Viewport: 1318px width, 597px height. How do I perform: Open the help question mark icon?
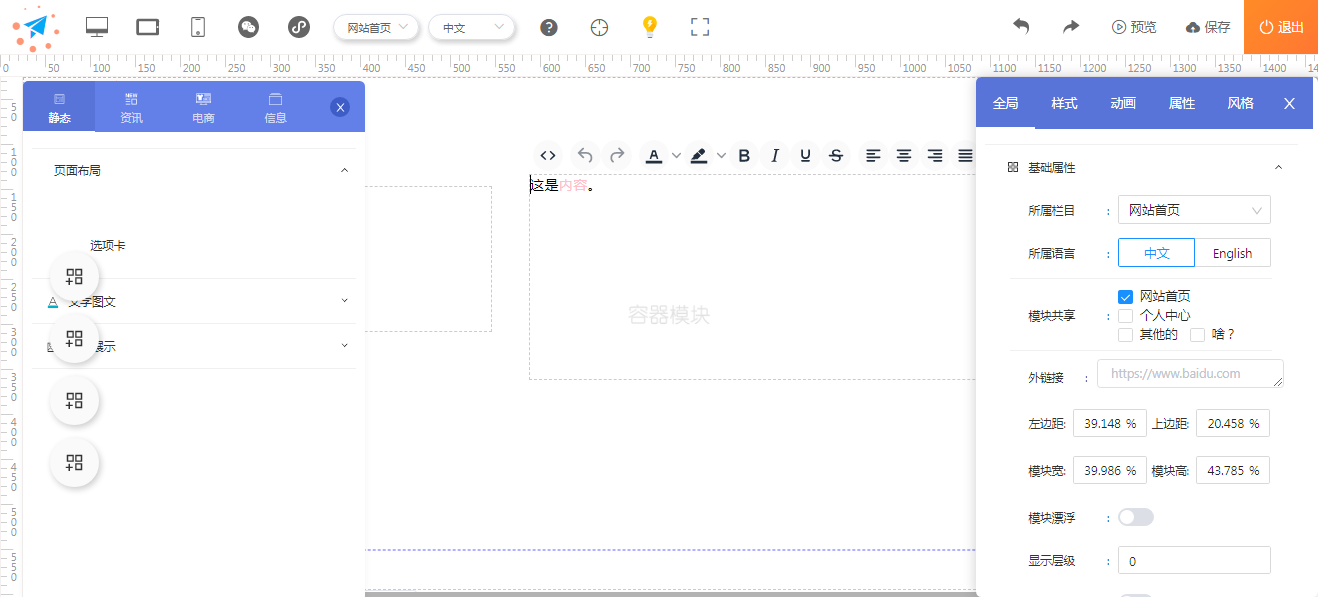(548, 27)
